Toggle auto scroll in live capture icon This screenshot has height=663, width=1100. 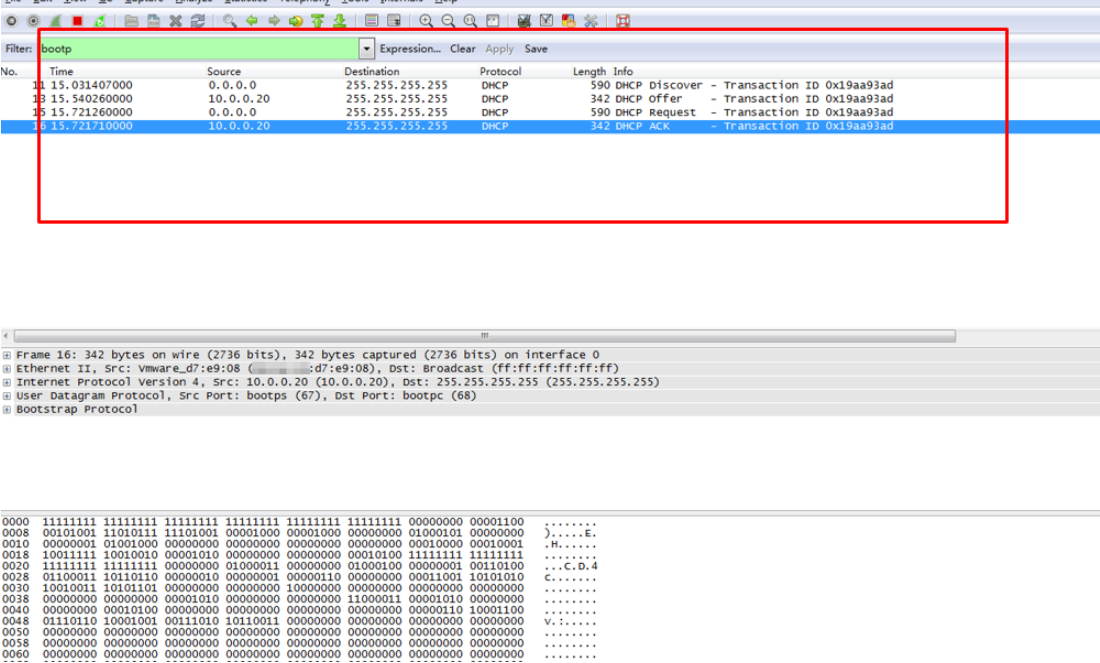coord(394,21)
